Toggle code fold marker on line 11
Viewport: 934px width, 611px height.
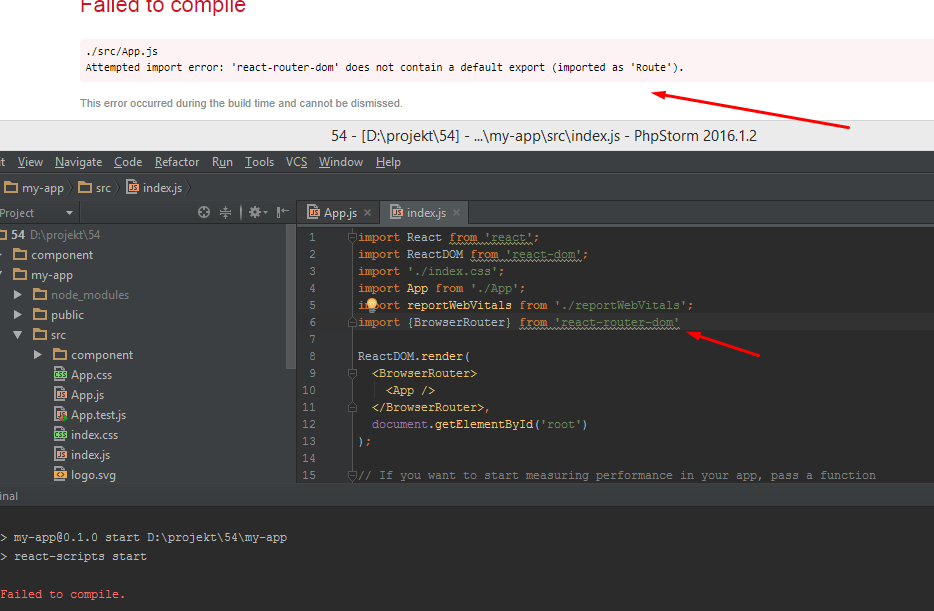point(352,407)
